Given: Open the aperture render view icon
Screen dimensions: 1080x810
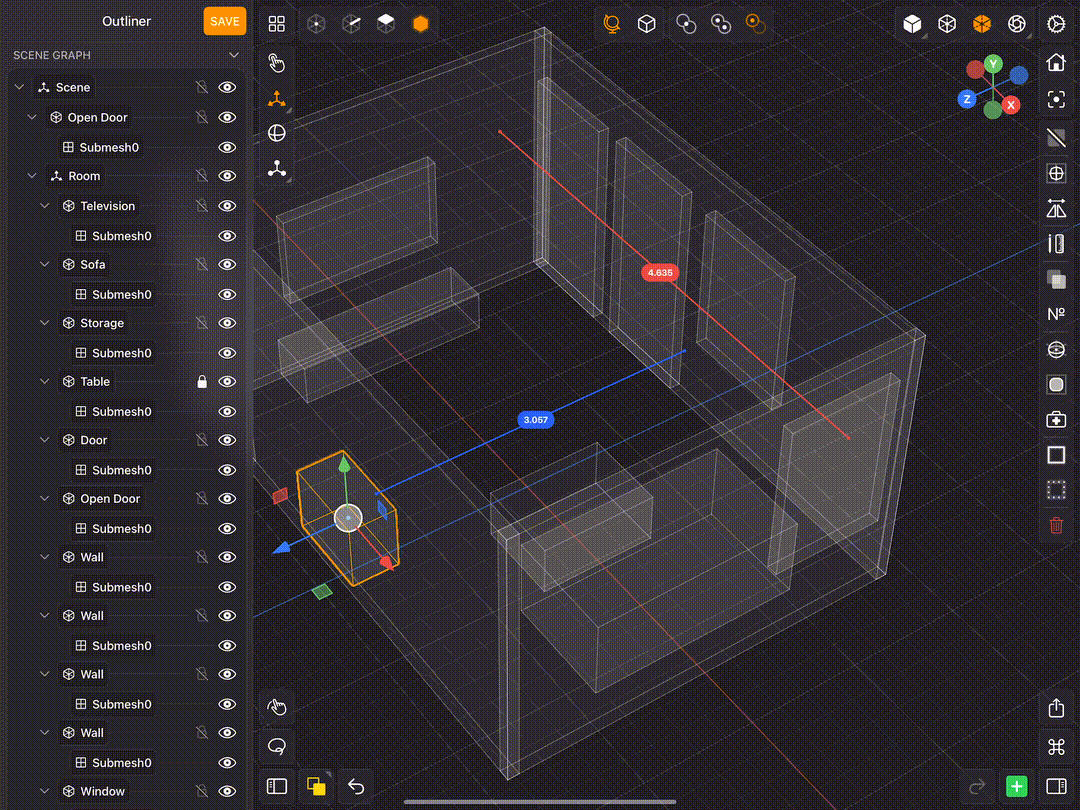Looking at the screenshot, I should pyautogui.click(x=1017, y=24).
